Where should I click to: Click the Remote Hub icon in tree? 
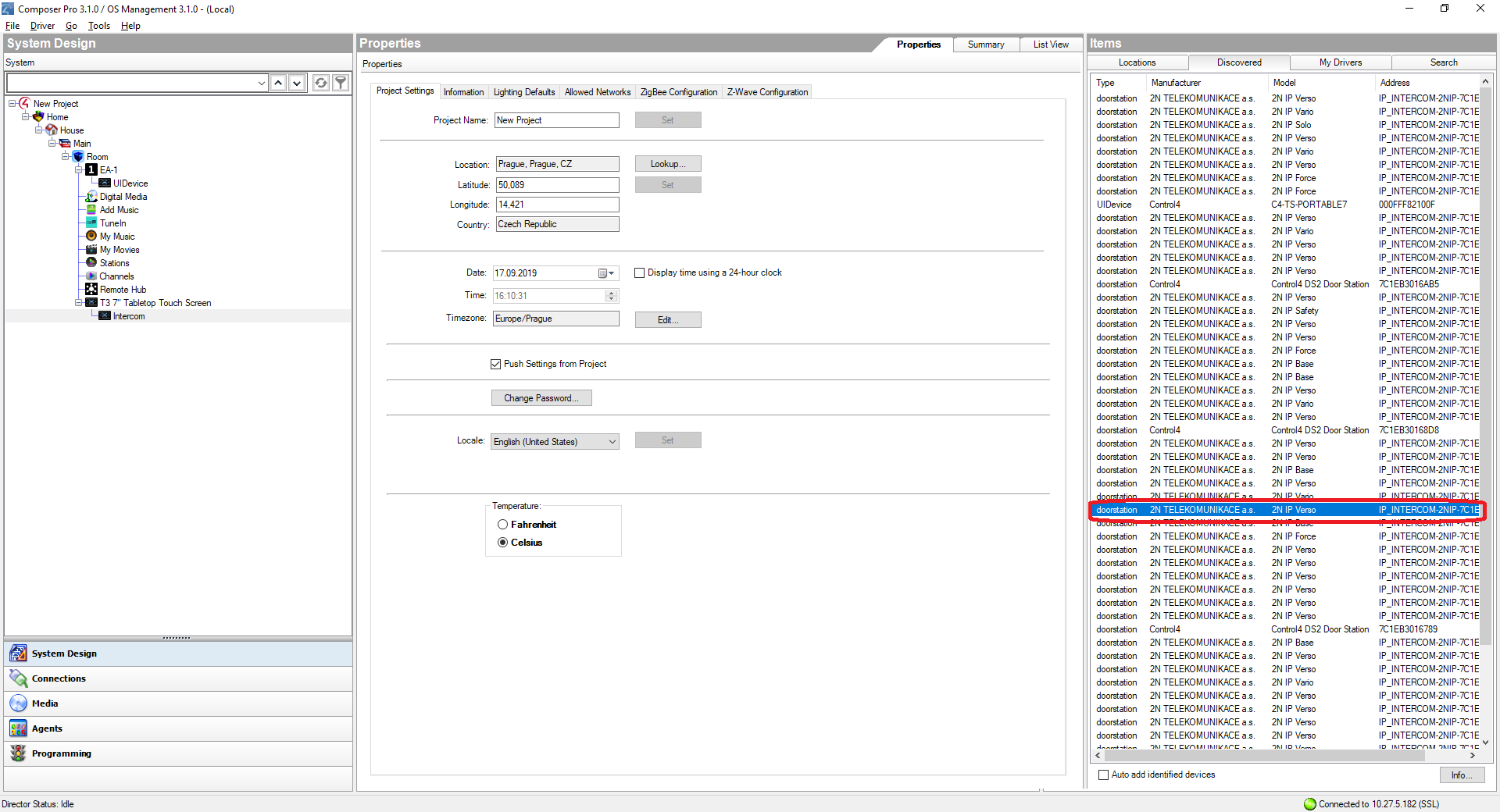click(91, 290)
